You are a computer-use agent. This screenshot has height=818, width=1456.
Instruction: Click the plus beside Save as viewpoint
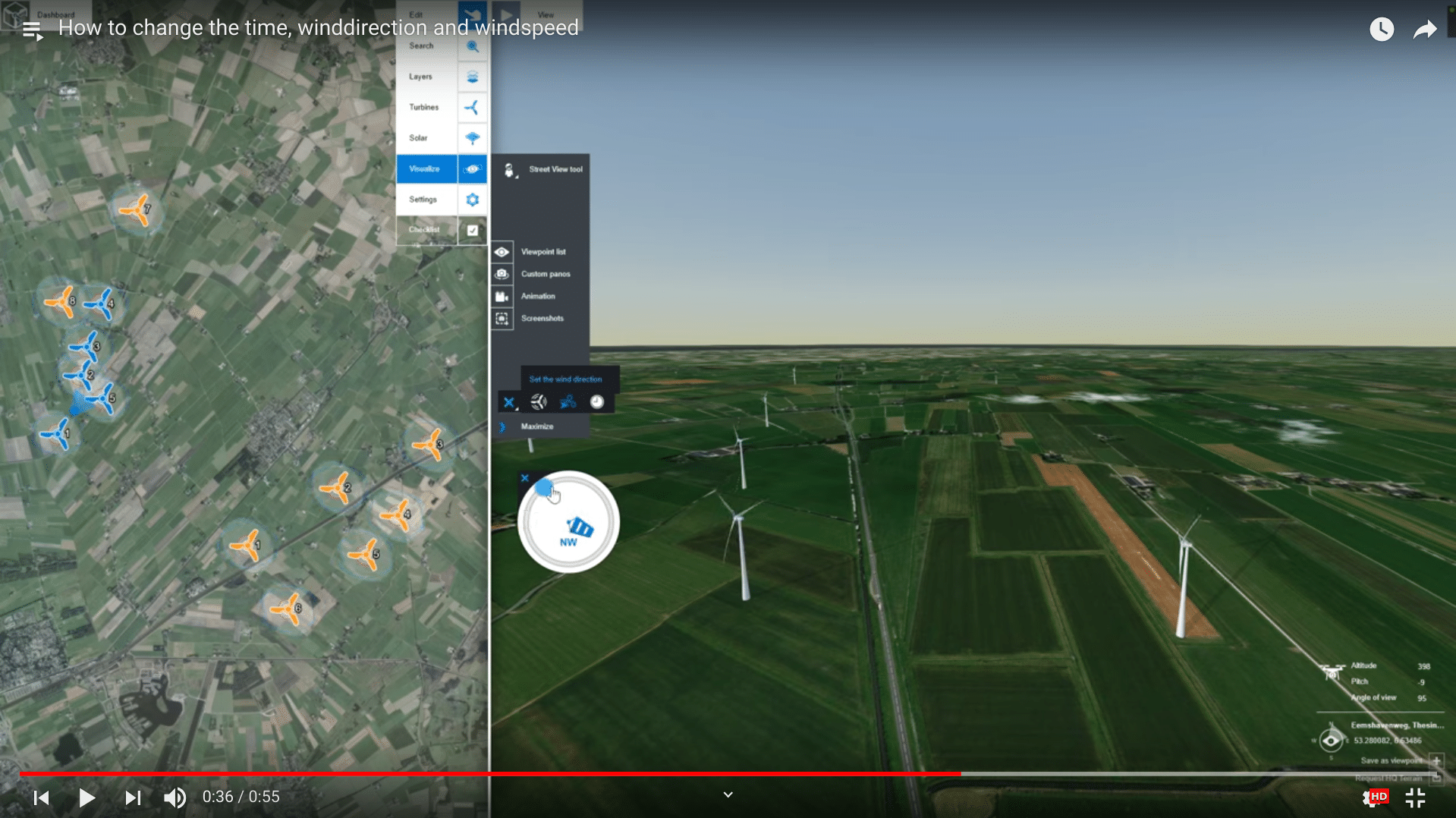(x=1436, y=760)
